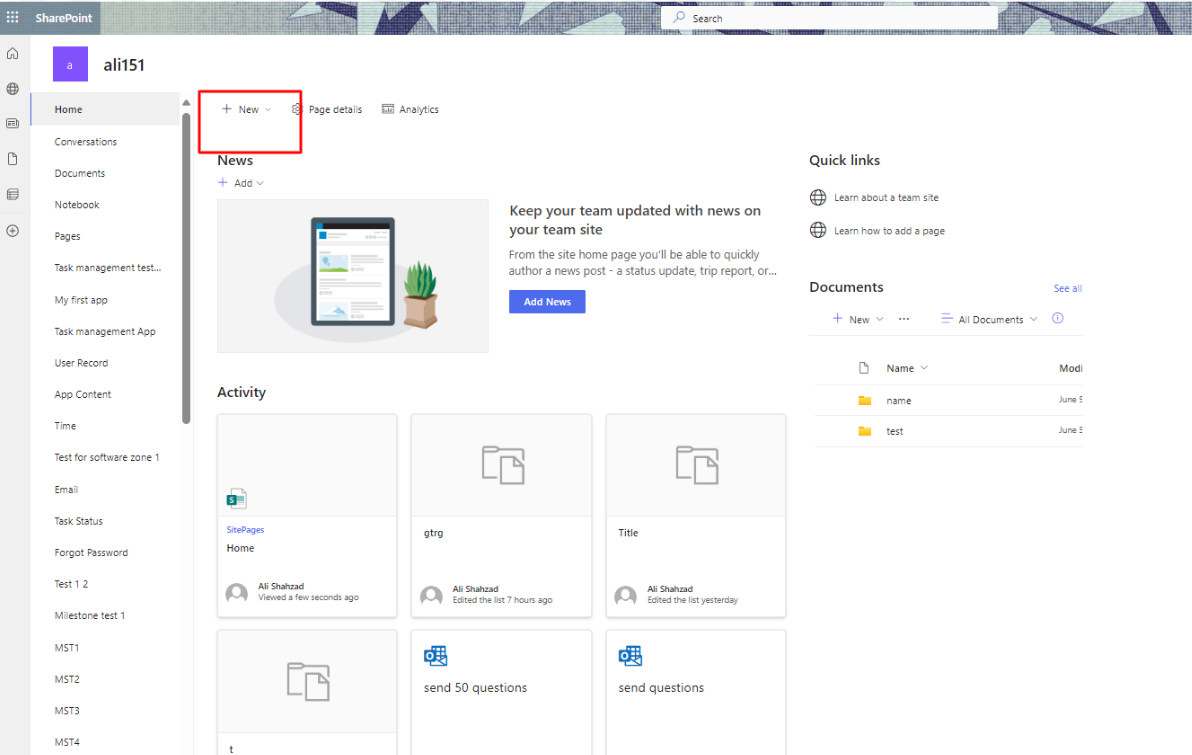Open the My Sites globe icon
1192x755 pixels.
point(12,88)
